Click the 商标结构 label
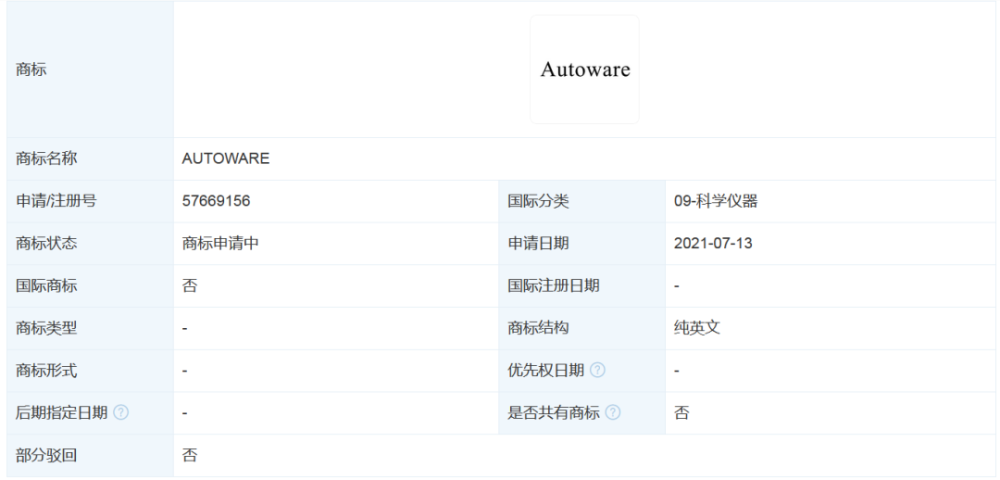The height and width of the screenshot is (480, 1000). (x=538, y=328)
